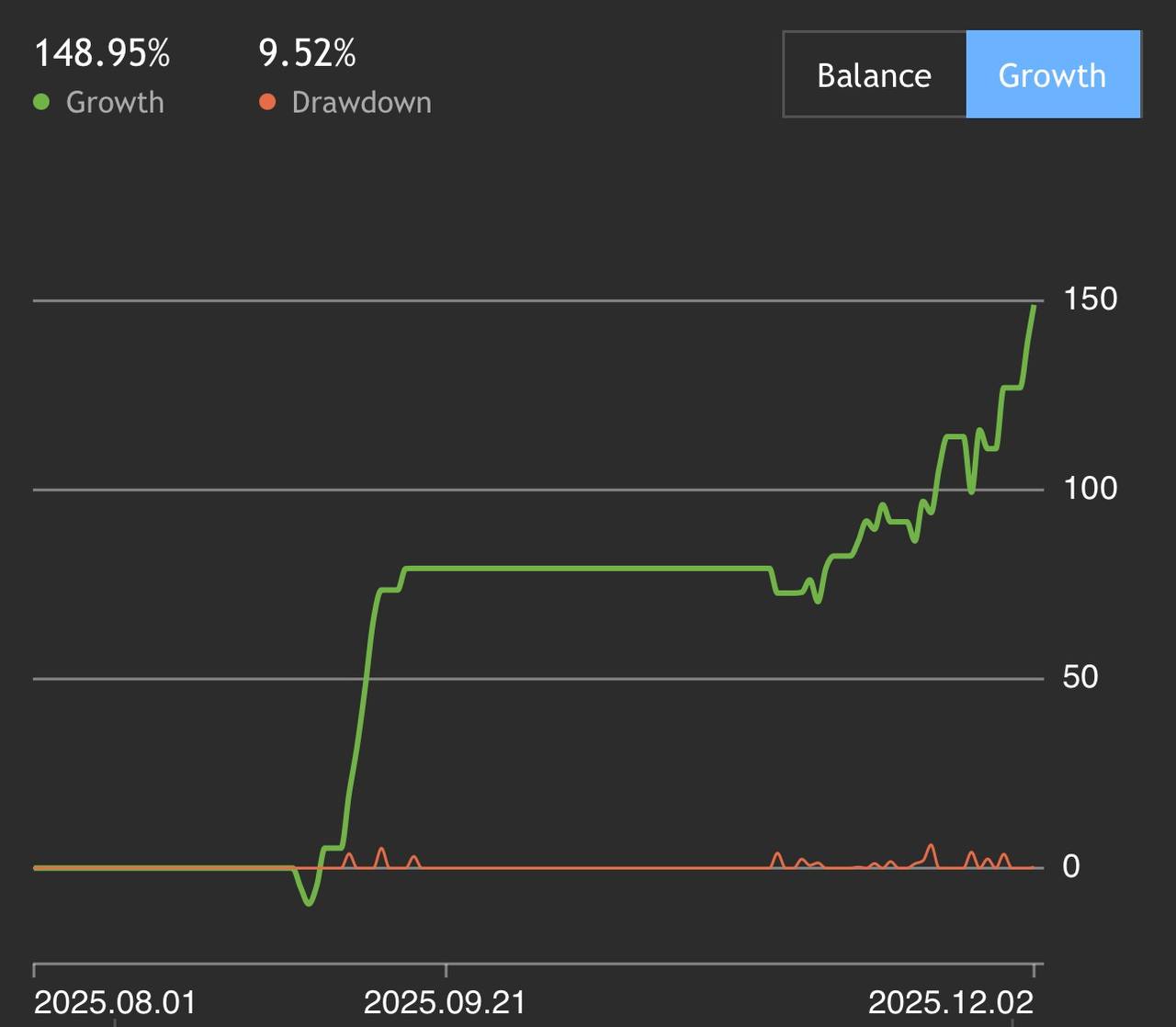1176x1027 pixels.
Task: Click the 2025.09.21 date label
Action: click(445, 1001)
